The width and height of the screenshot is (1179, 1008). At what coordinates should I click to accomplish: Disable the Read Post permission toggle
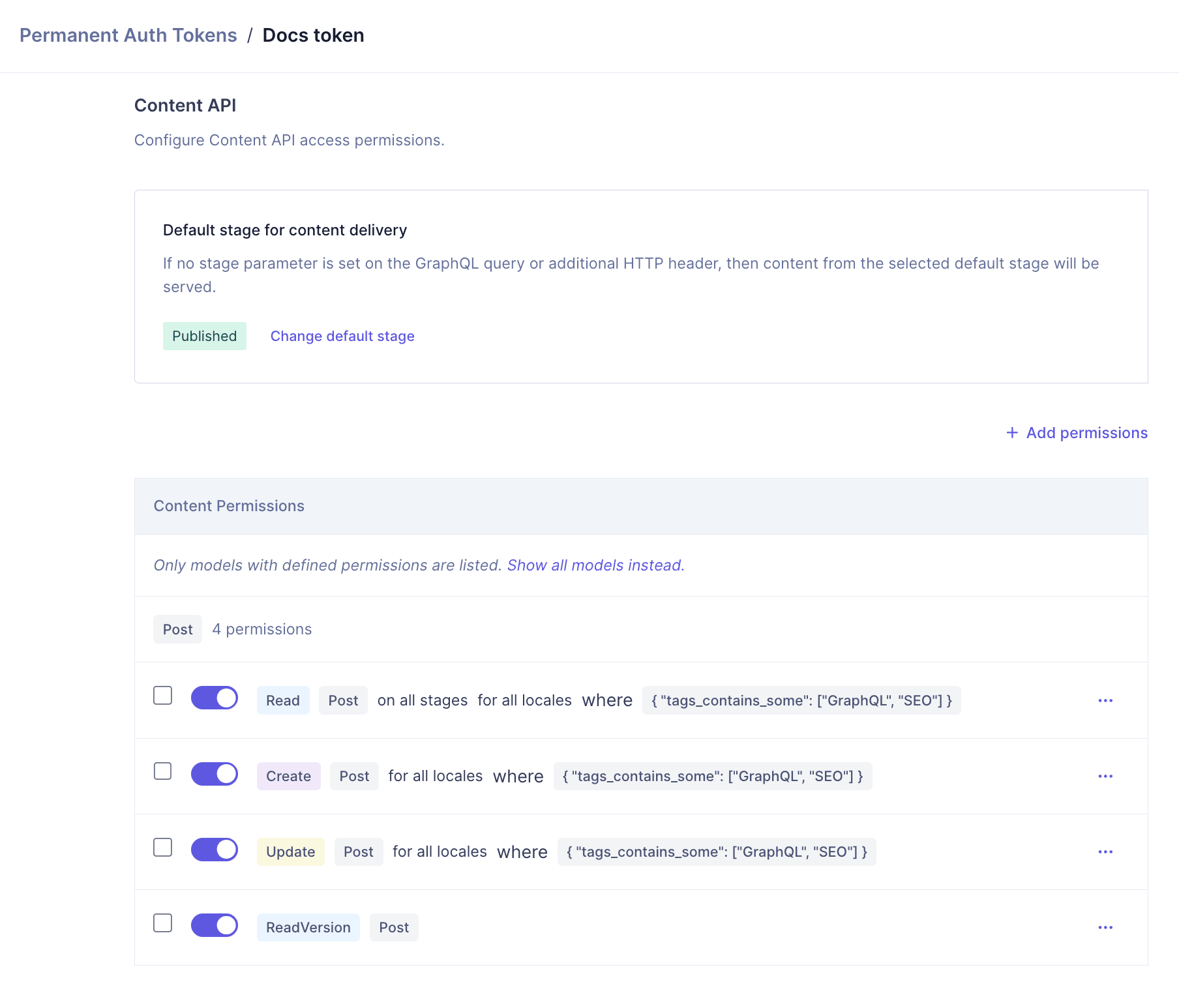215,698
